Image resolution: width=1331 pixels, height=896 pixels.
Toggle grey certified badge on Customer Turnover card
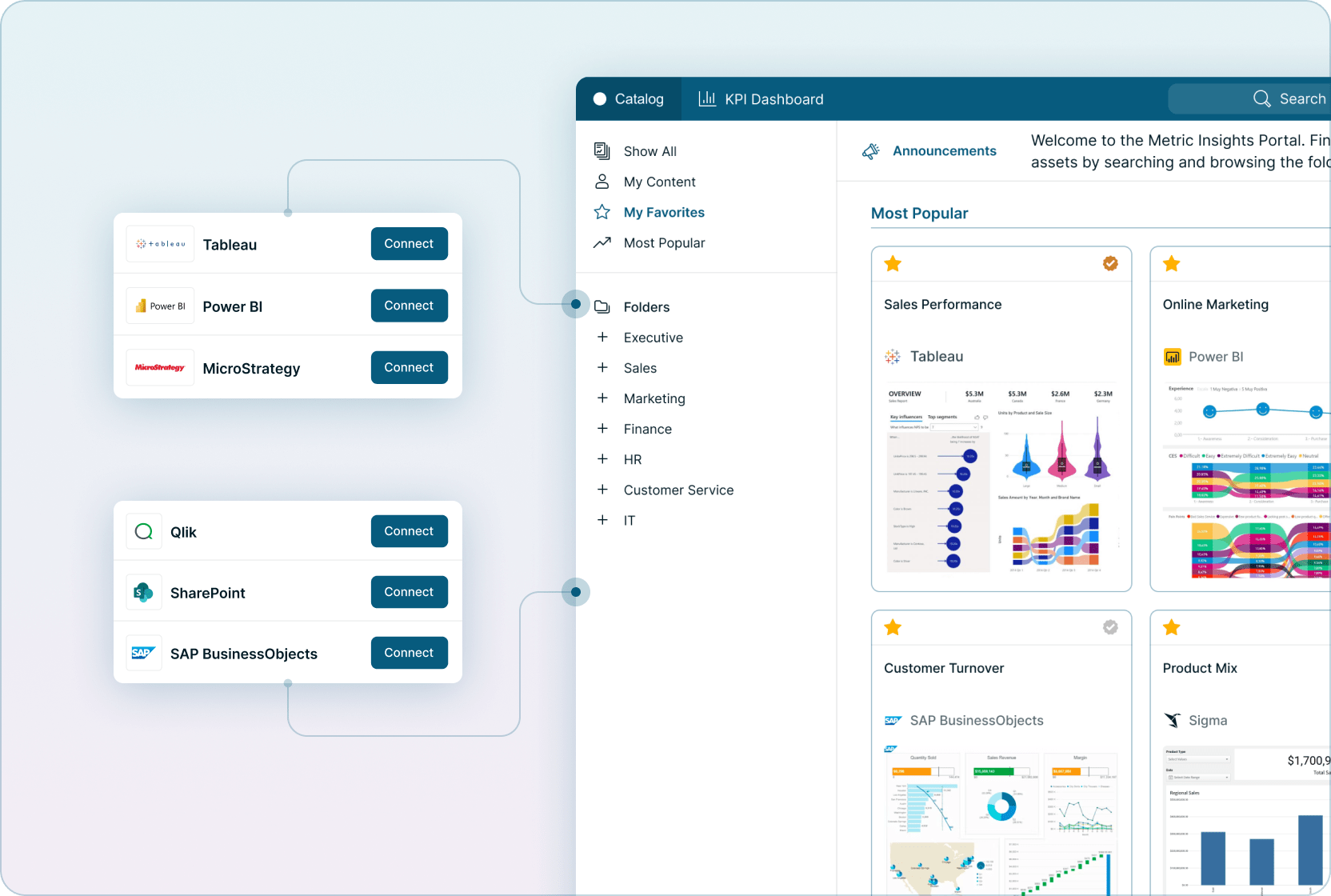pyautogui.click(x=1110, y=627)
